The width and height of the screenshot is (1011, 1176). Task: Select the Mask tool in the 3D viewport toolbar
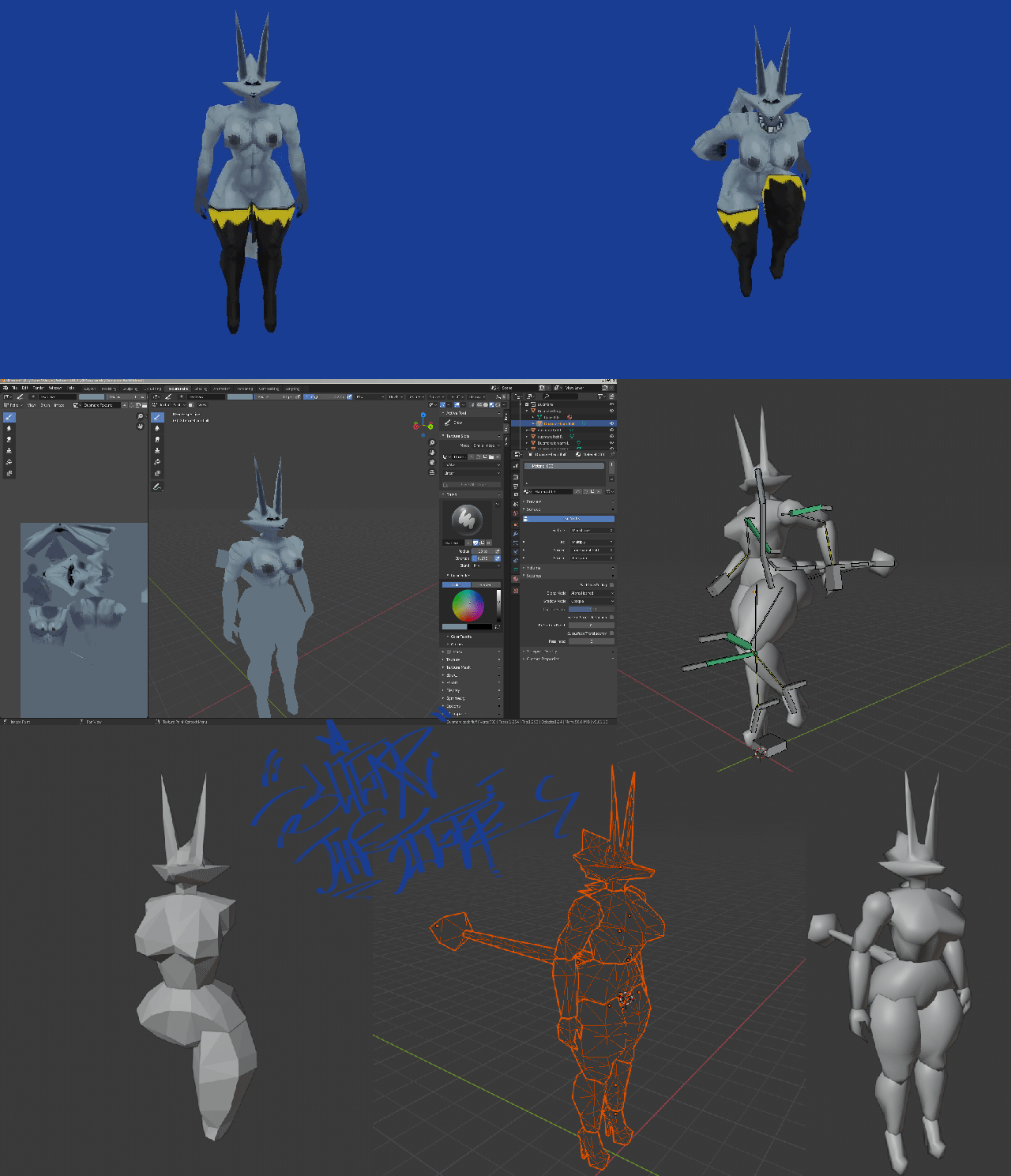(157, 473)
